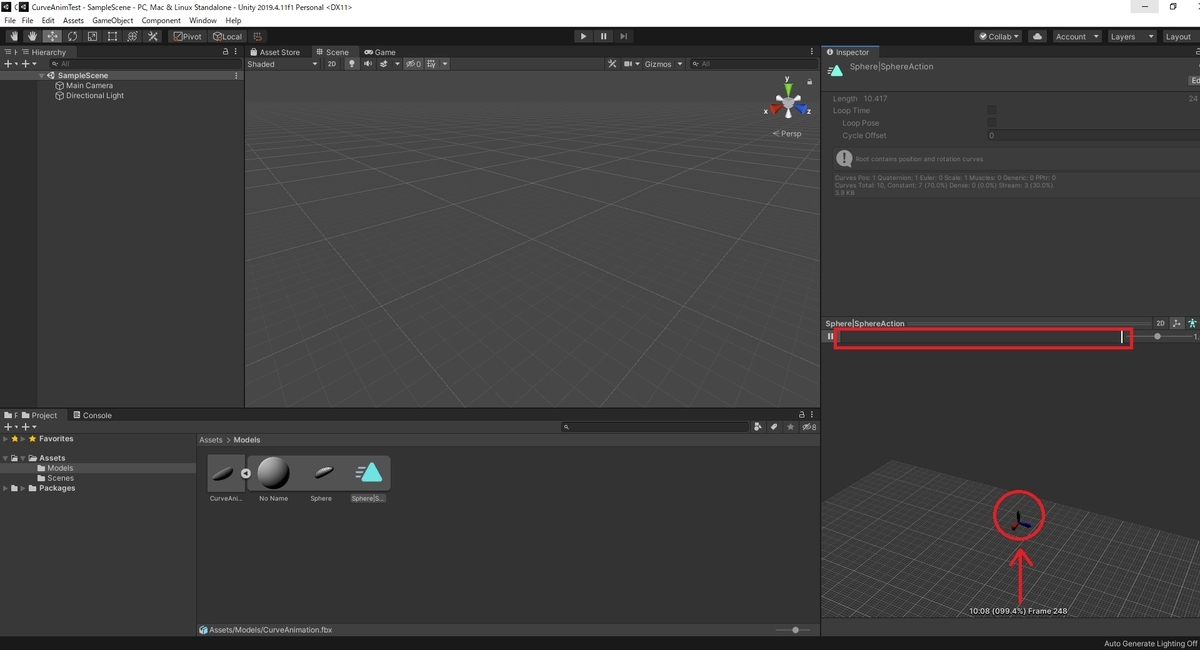Select the Scenes folder in Project
The width and height of the screenshot is (1200, 650).
point(60,478)
